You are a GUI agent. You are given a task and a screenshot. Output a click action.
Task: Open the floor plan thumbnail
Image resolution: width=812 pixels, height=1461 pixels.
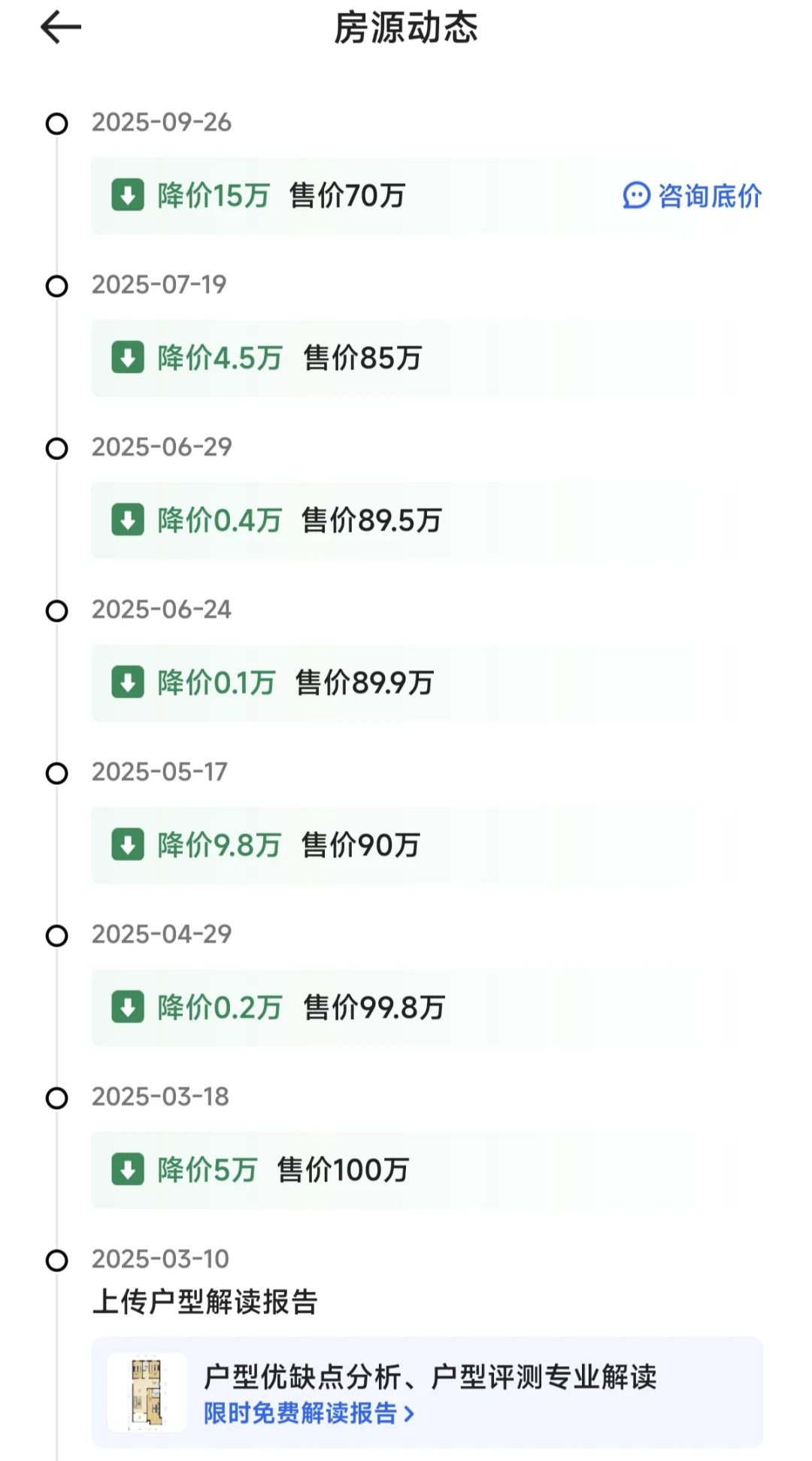[x=147, y=1392]
